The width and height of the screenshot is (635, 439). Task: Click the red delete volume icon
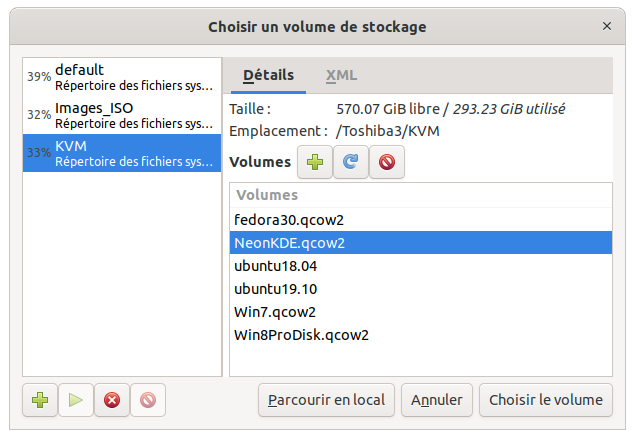387,162
